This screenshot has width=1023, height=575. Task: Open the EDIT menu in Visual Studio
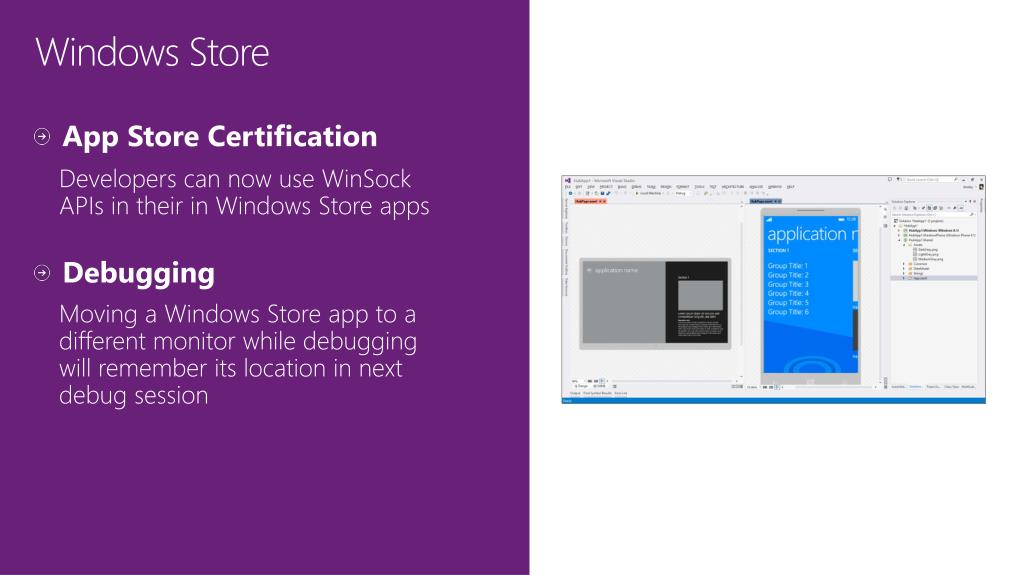(x=578, y=187)
